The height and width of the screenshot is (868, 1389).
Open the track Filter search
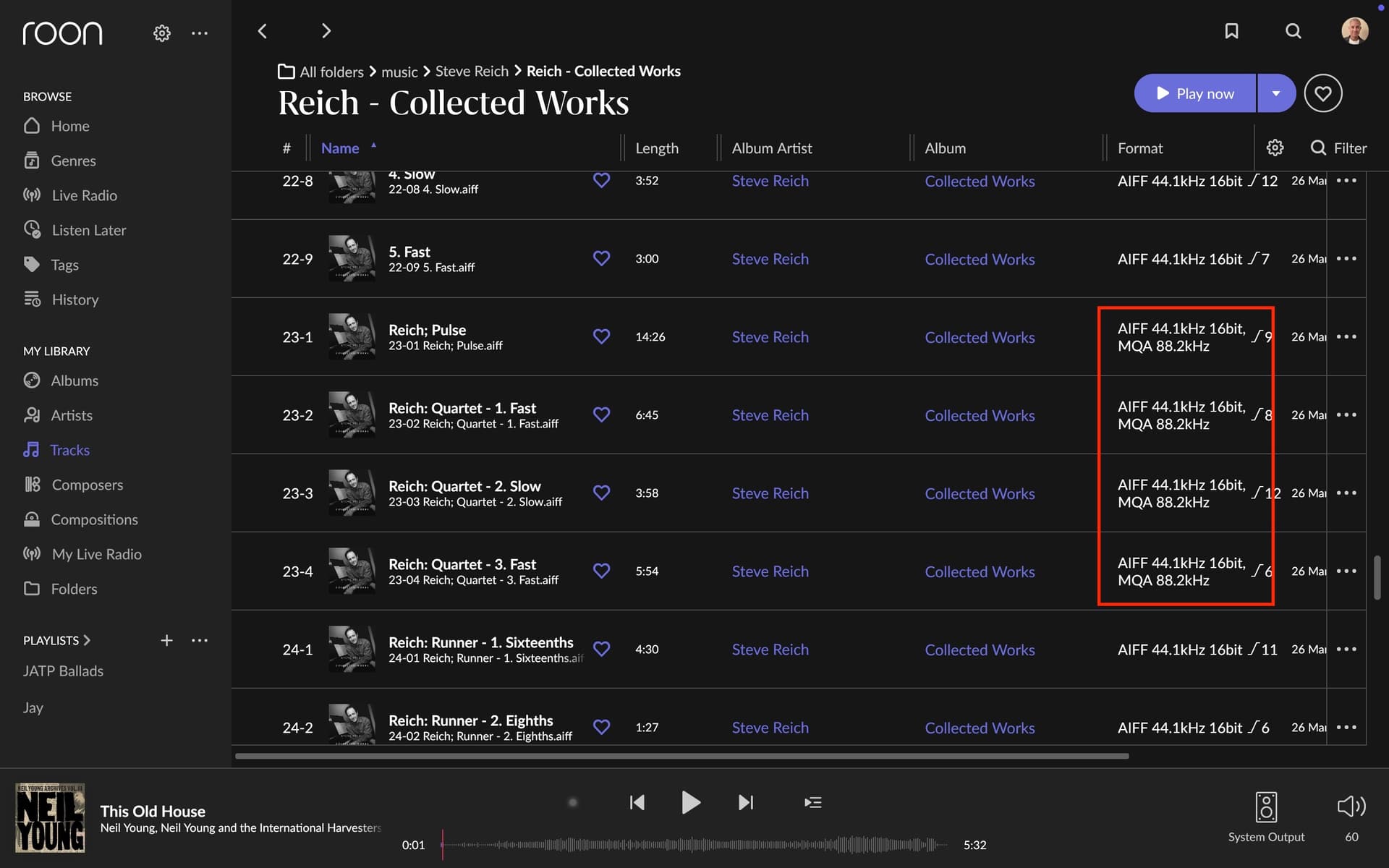click(x=1339, y=148)
